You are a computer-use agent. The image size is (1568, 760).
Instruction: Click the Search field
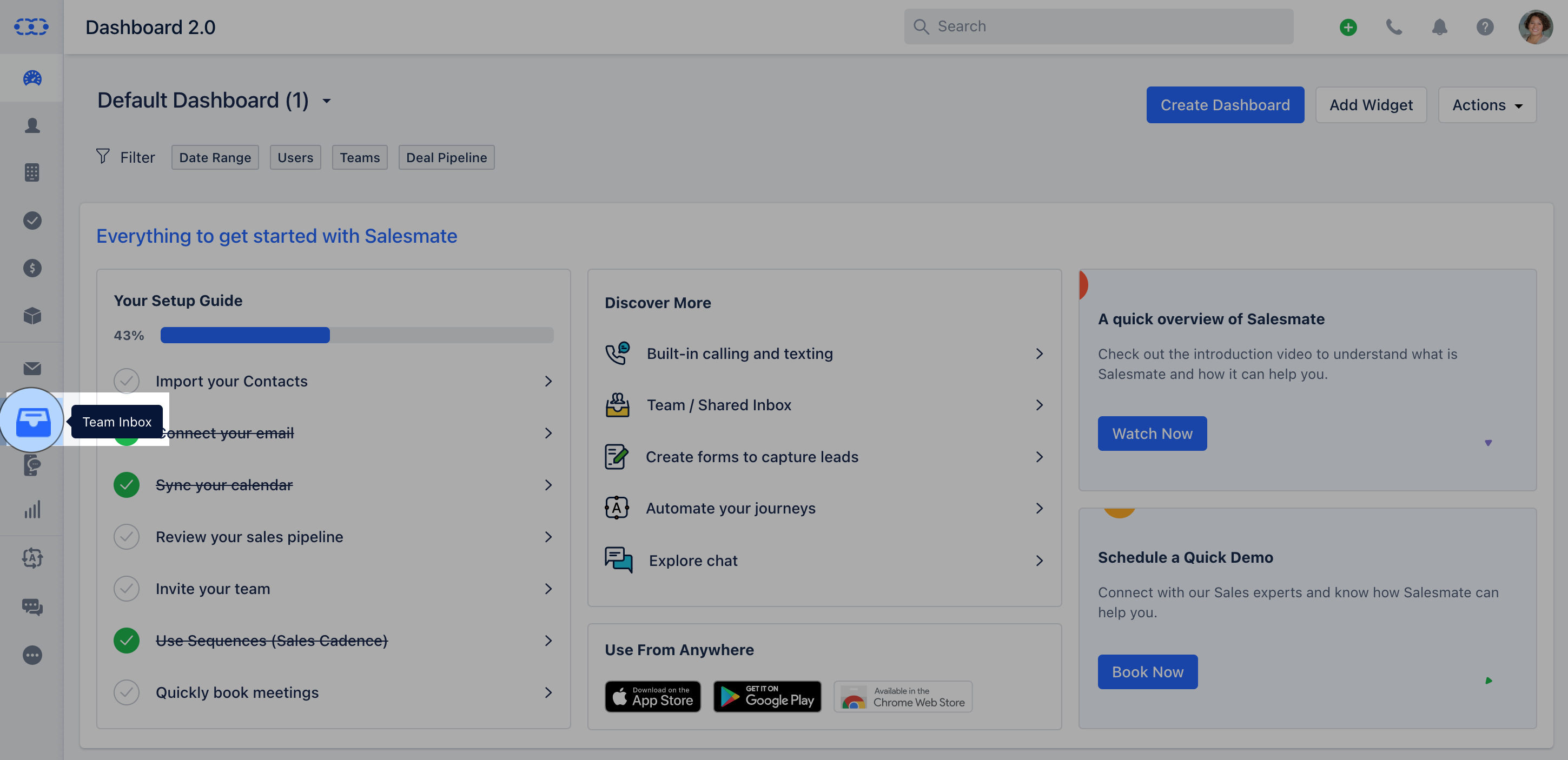pos(1098,26)
